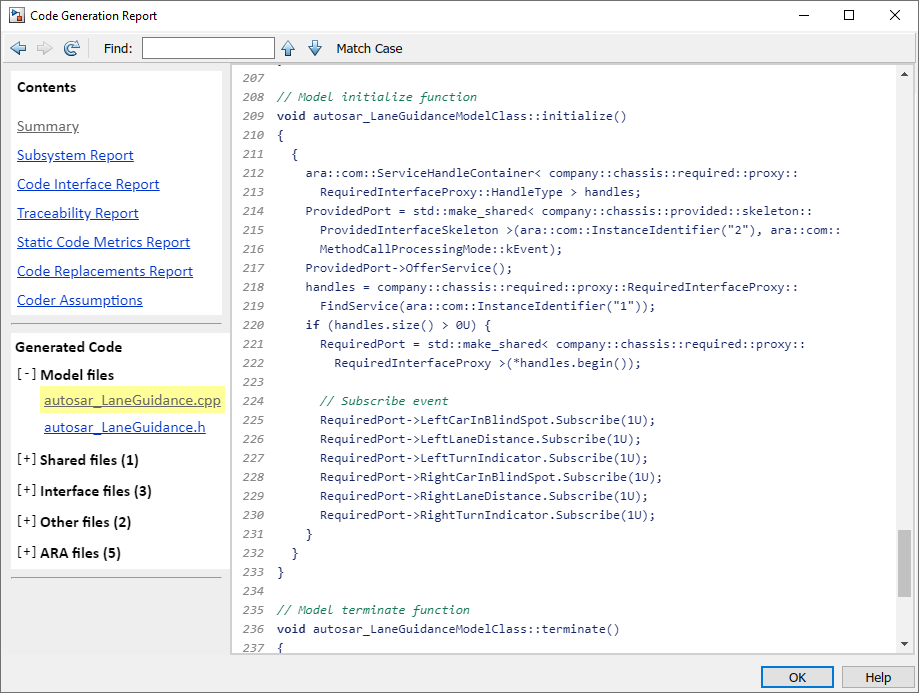Close the Code Generation Report window
This screenshot has width=919, height=693.
coord(894,15)
